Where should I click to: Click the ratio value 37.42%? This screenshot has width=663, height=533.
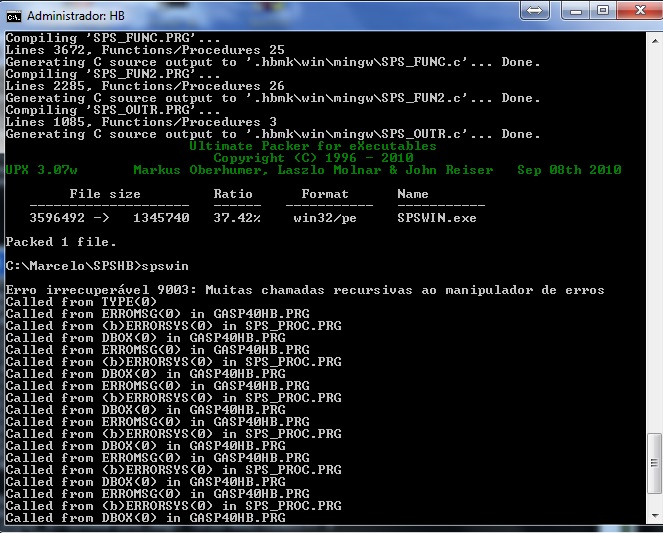[x=237, y=218]
